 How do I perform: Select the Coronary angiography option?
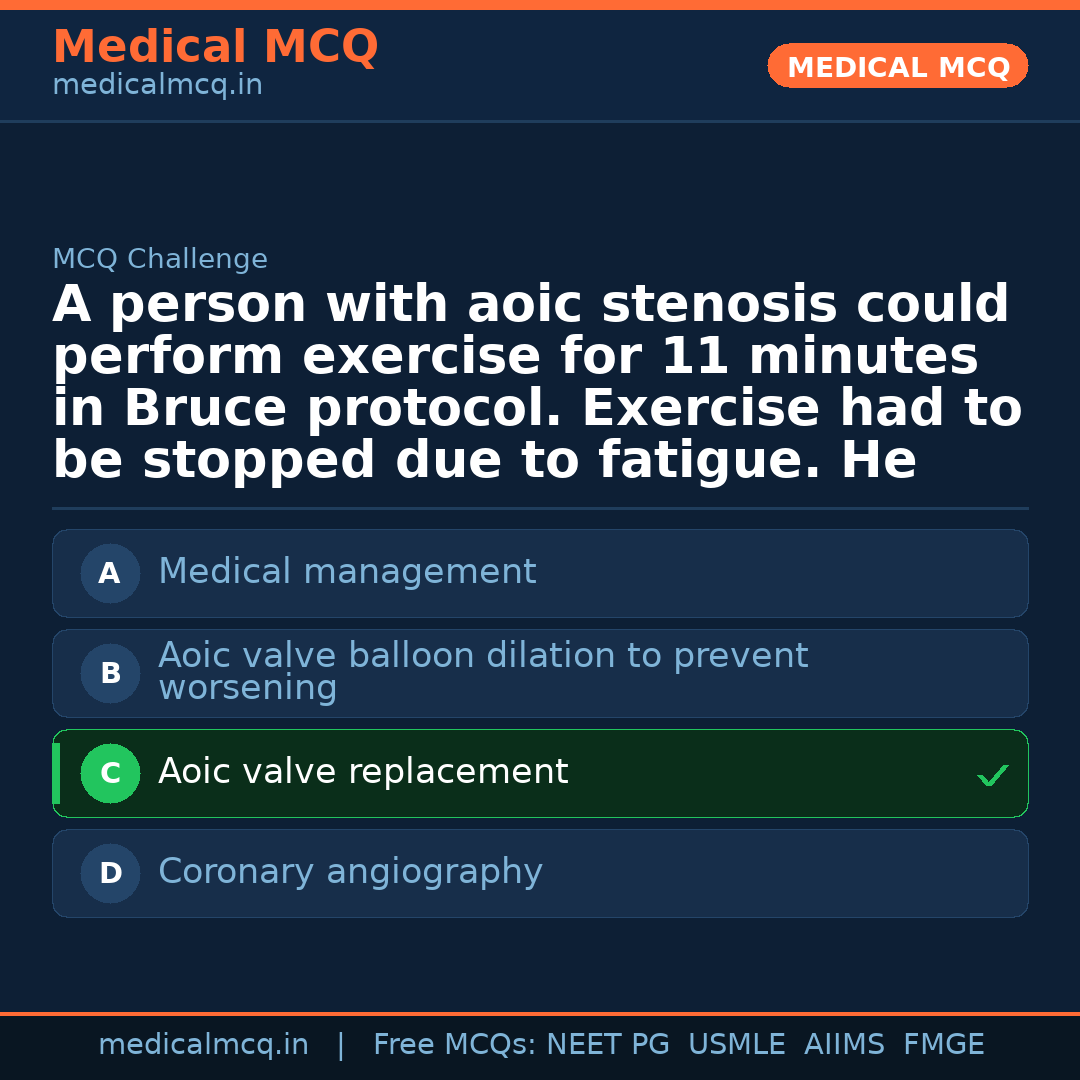coord(350,872)
